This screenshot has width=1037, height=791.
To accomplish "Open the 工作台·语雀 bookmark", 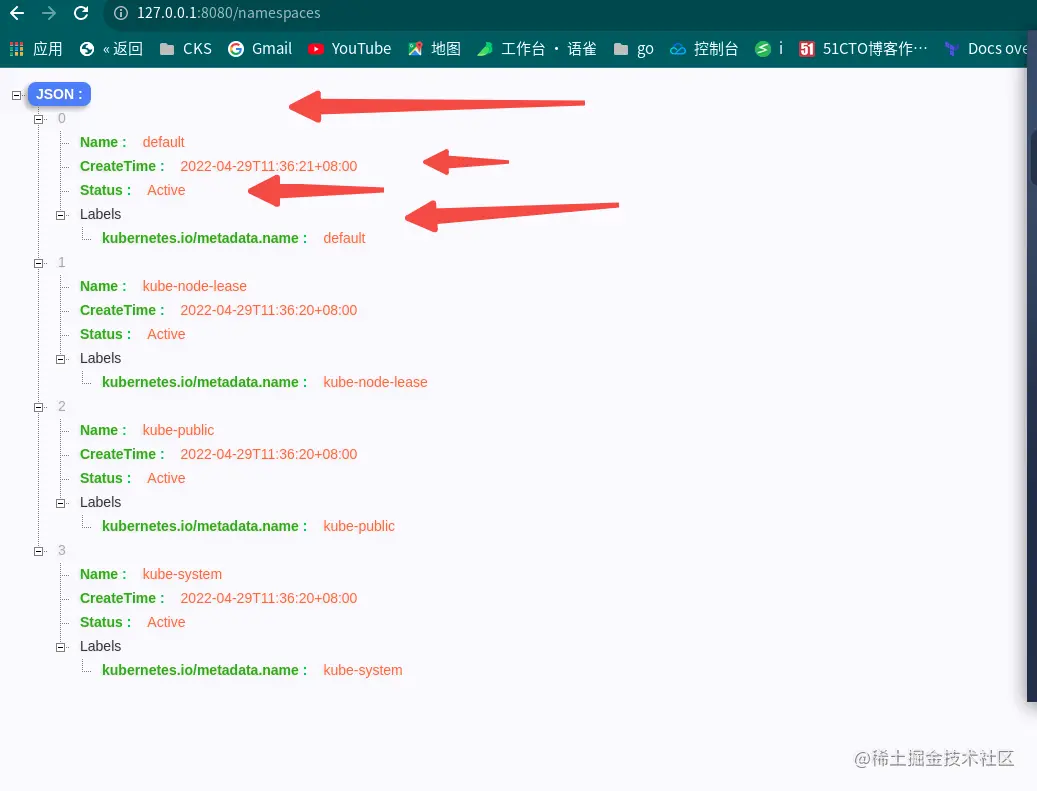I will (x=537, y=49).
